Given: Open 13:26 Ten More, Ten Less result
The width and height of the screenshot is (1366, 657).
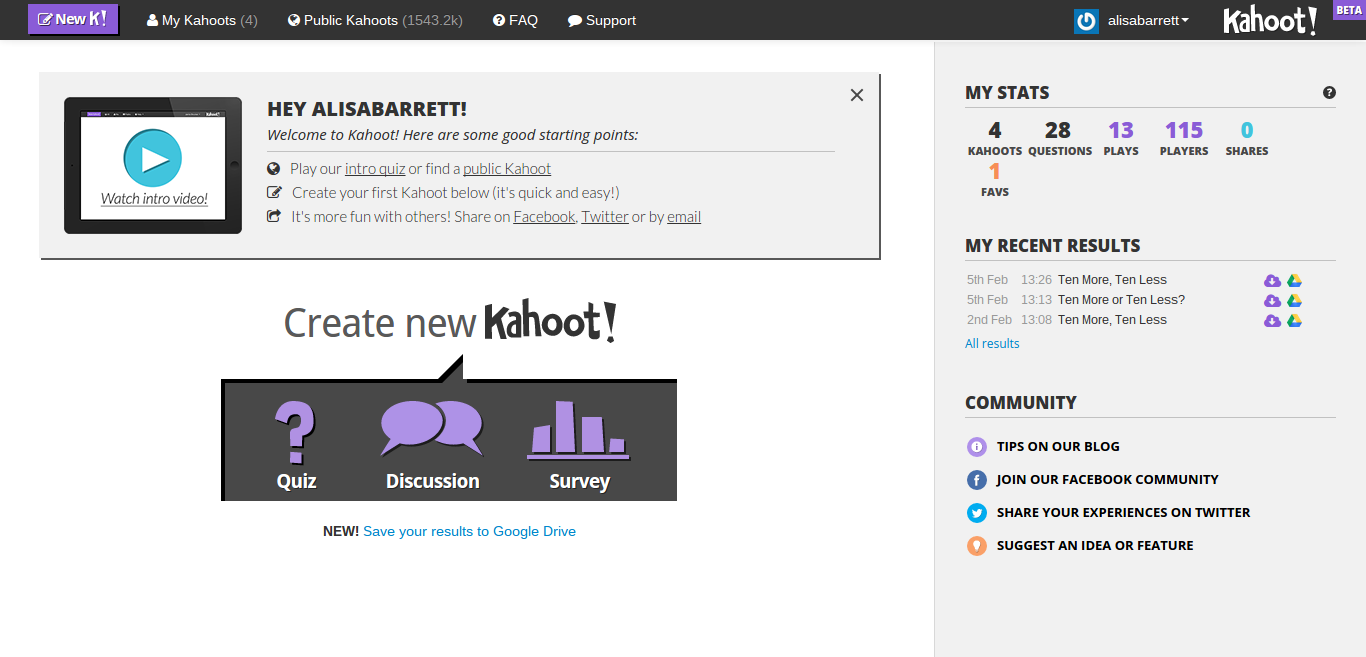Looking at the screenshot, I should point(1112,280).
